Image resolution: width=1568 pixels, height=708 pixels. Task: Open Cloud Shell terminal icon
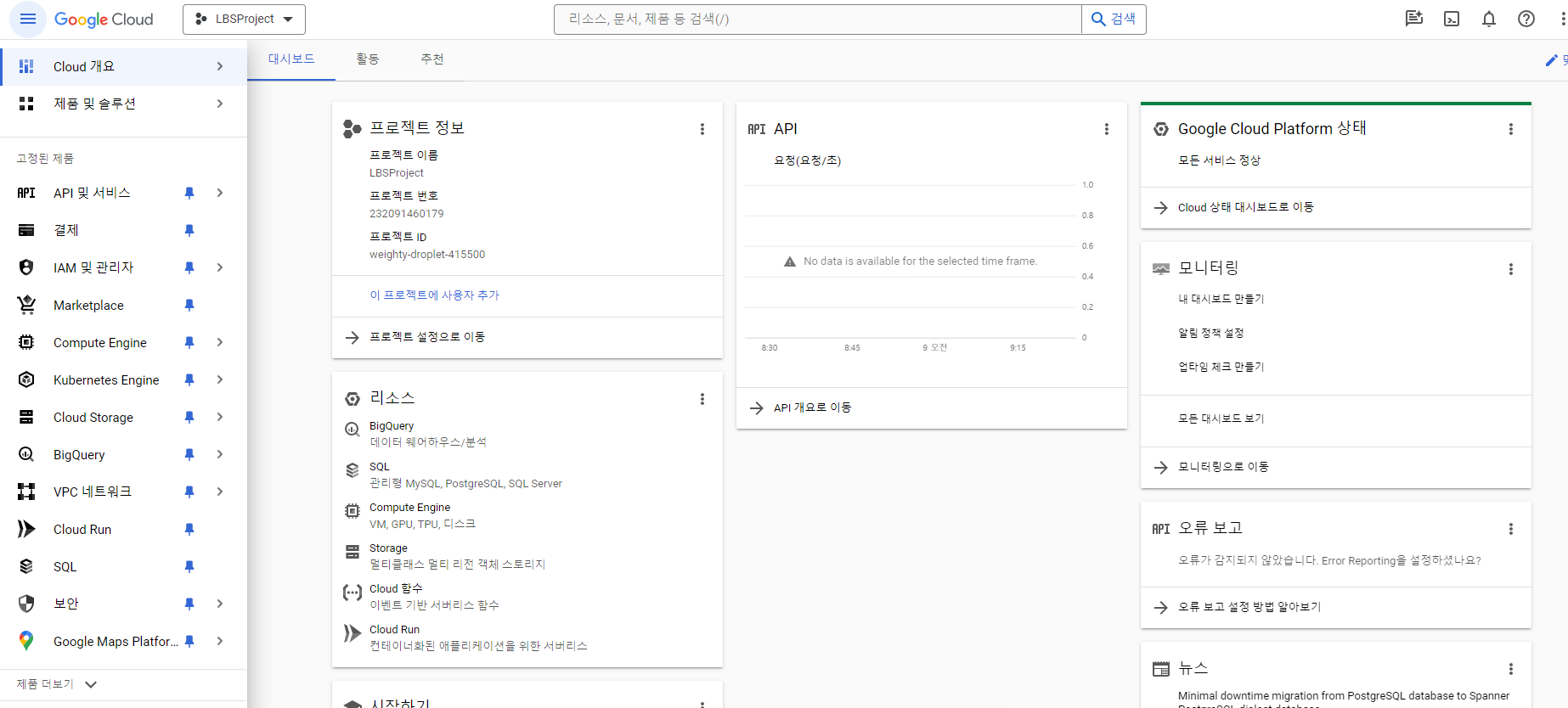pyautogui.click(x=1452, y=19)
